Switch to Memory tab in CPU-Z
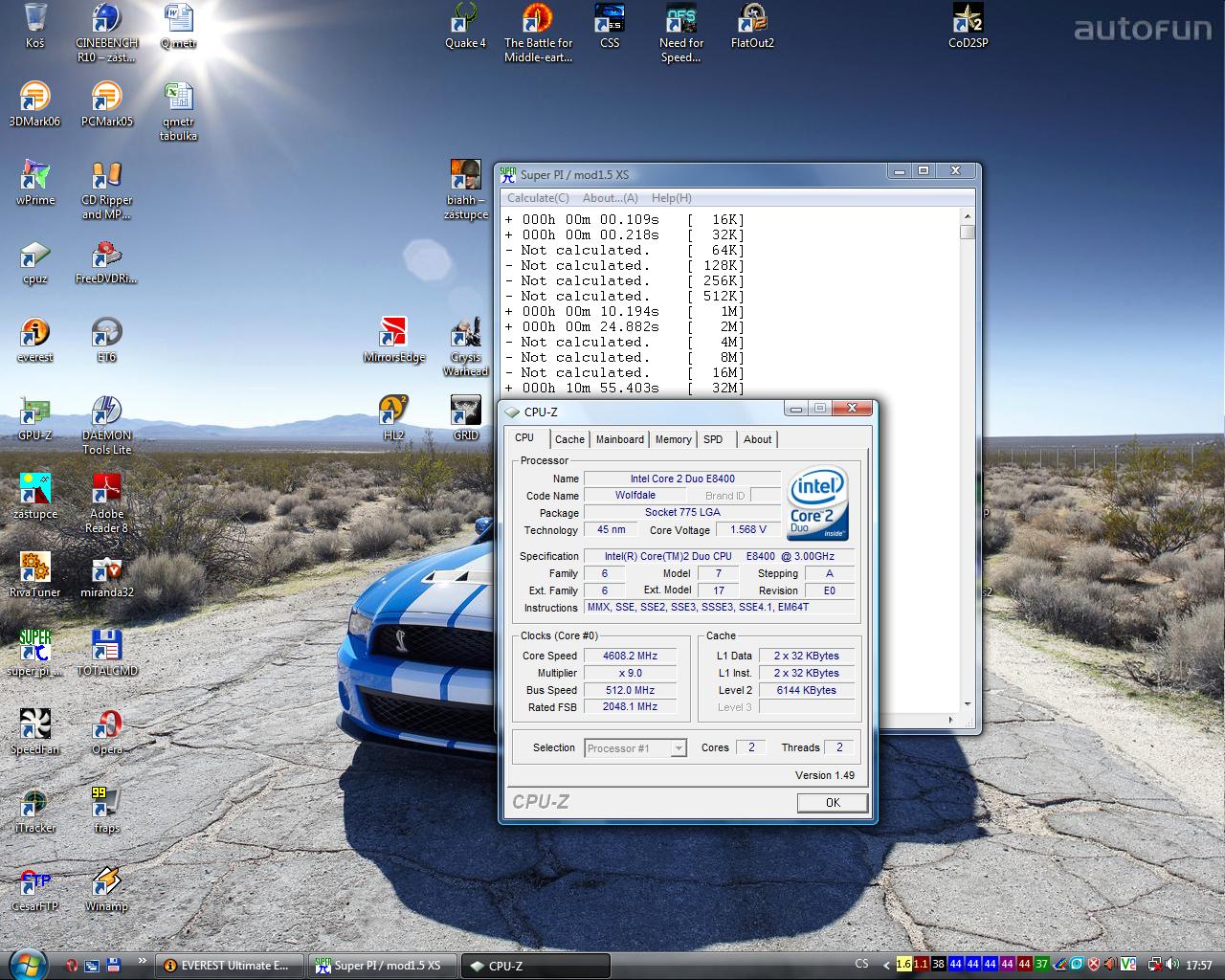 coord(674,439)
